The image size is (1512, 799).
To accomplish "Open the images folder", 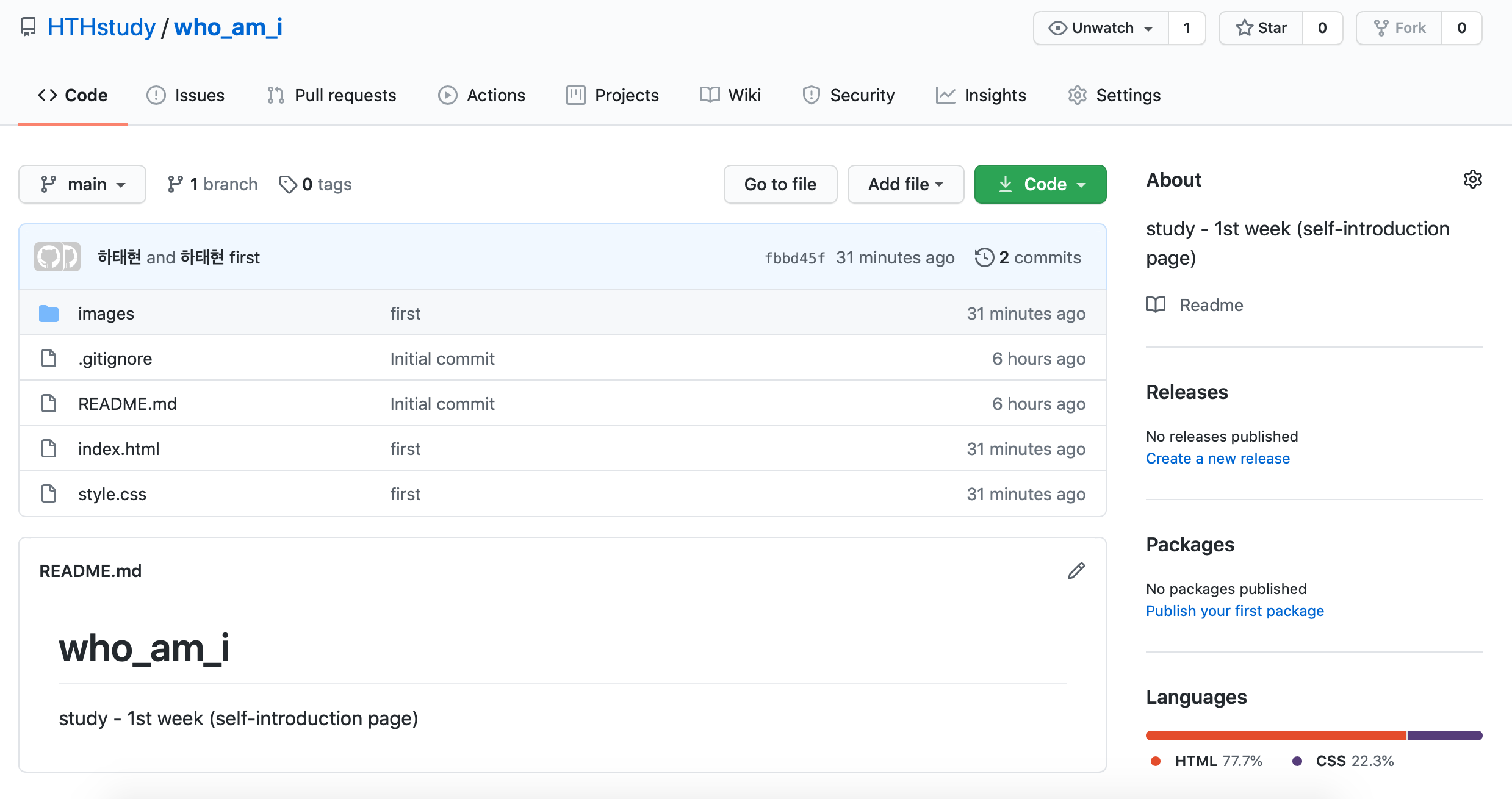I will coord(106,314).
